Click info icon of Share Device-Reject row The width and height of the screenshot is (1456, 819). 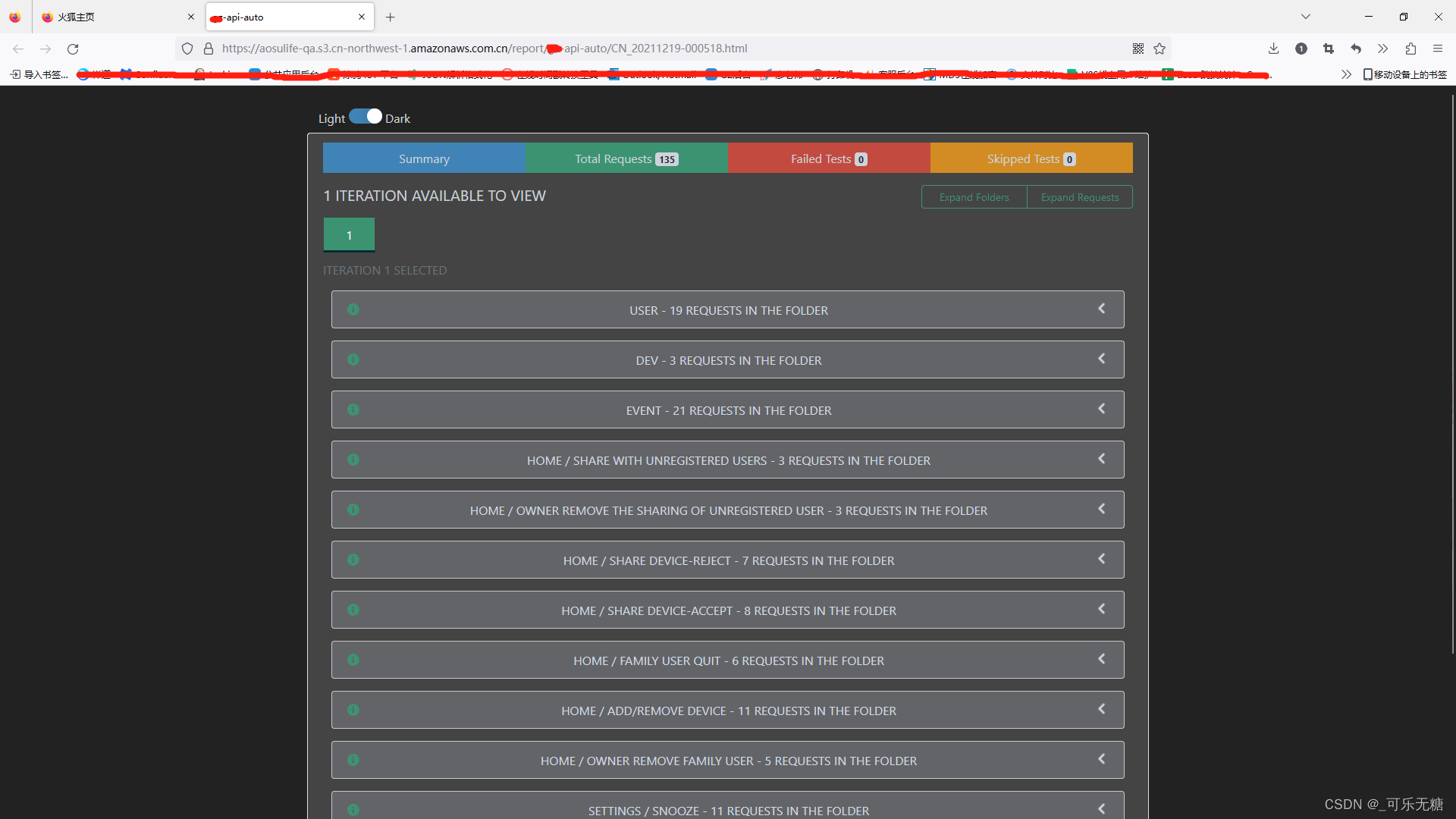click(x=353, y=560)
